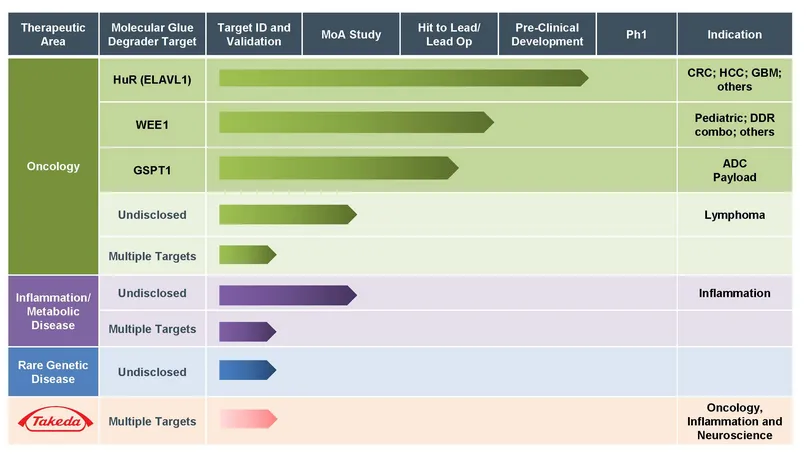This screenshot has width=808, height=463.
Task: Click the Molecular Glue Degrader Target header
Action: click(x=152, y=35)
